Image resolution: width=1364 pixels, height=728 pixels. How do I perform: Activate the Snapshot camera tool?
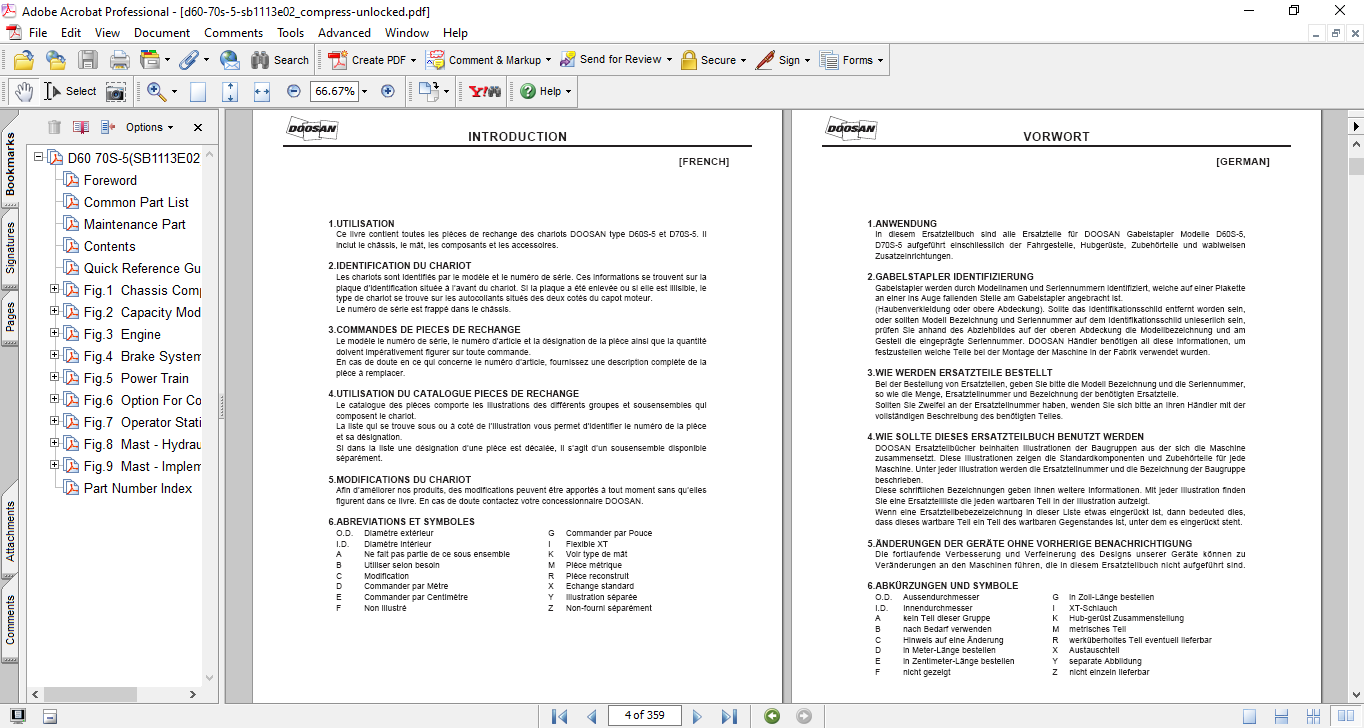pos(116,91)
